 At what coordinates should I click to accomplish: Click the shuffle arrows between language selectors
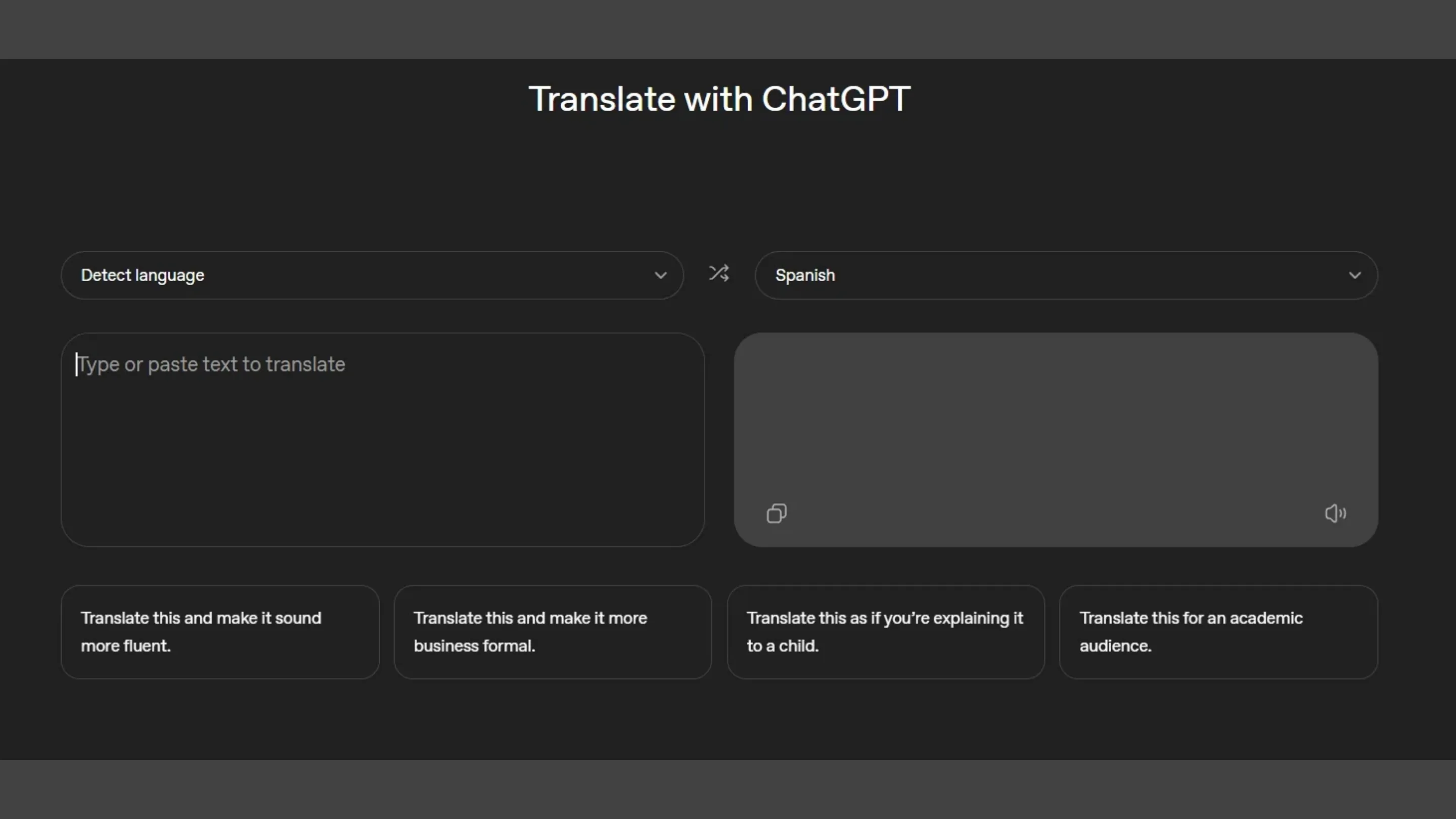(x=718, y=274)
